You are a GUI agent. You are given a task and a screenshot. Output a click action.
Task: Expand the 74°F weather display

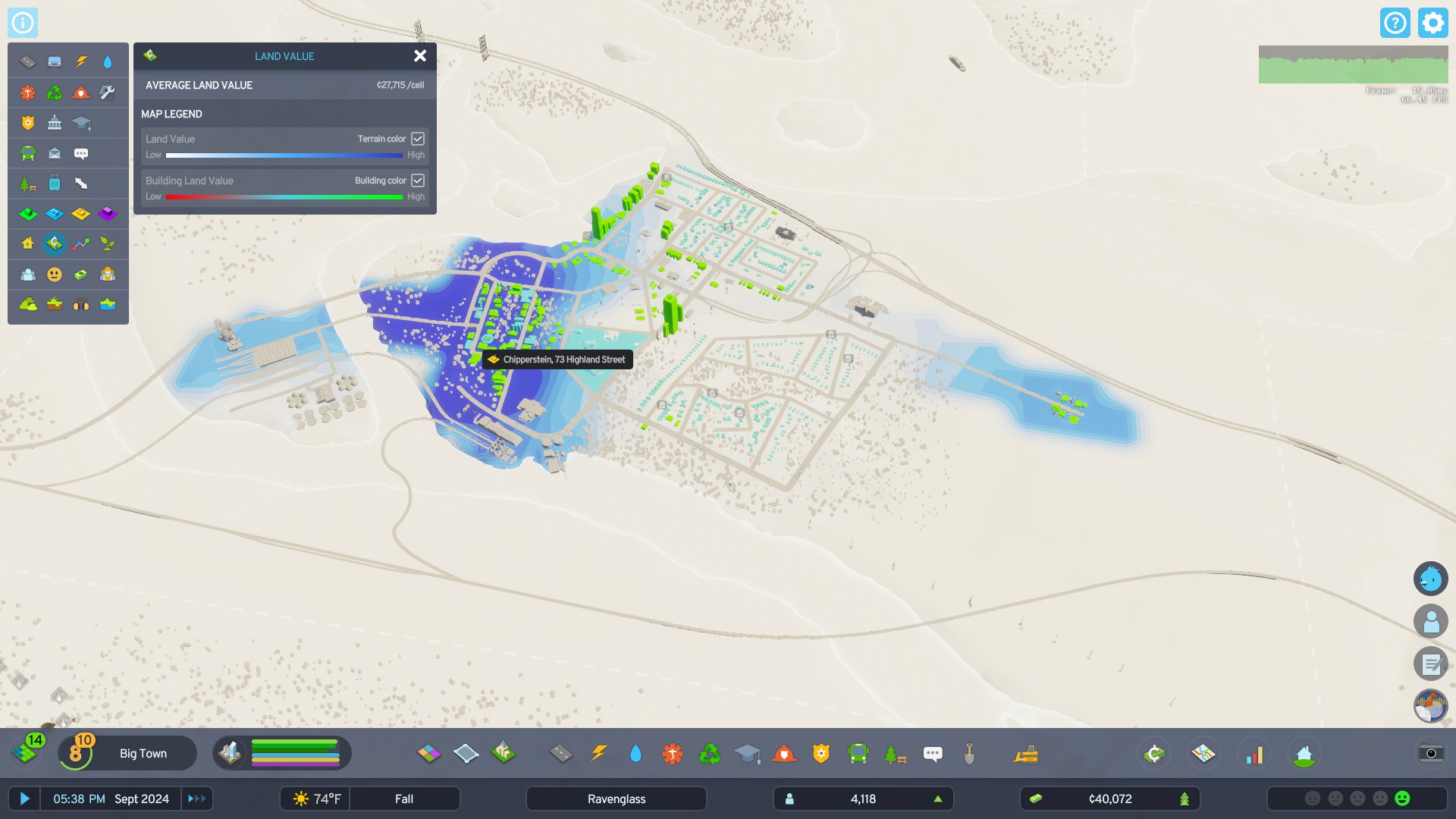click(315, 799)
